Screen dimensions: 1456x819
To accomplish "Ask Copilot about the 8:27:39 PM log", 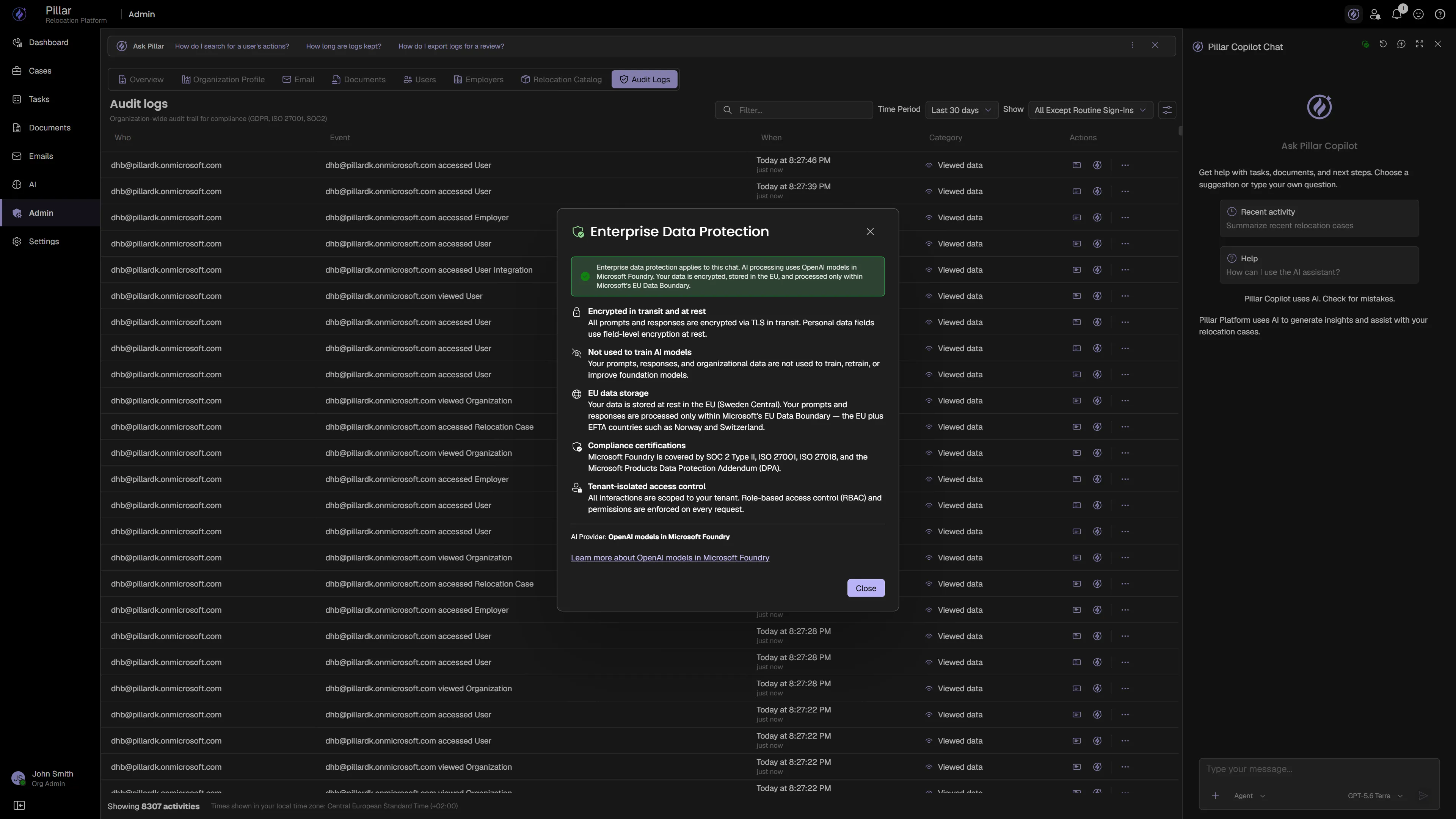I will pyautogui.click(x=1097, y=191).
